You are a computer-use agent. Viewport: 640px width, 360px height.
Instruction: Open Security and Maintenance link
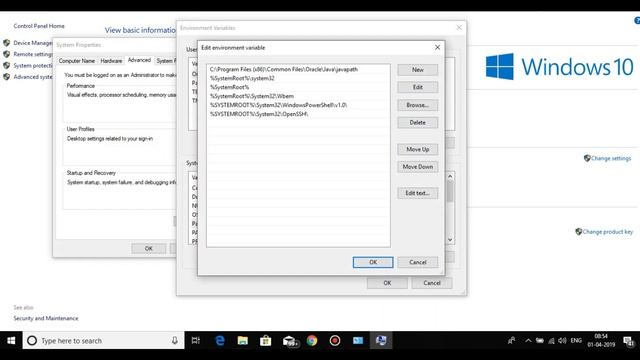click(x=46, y=318)
